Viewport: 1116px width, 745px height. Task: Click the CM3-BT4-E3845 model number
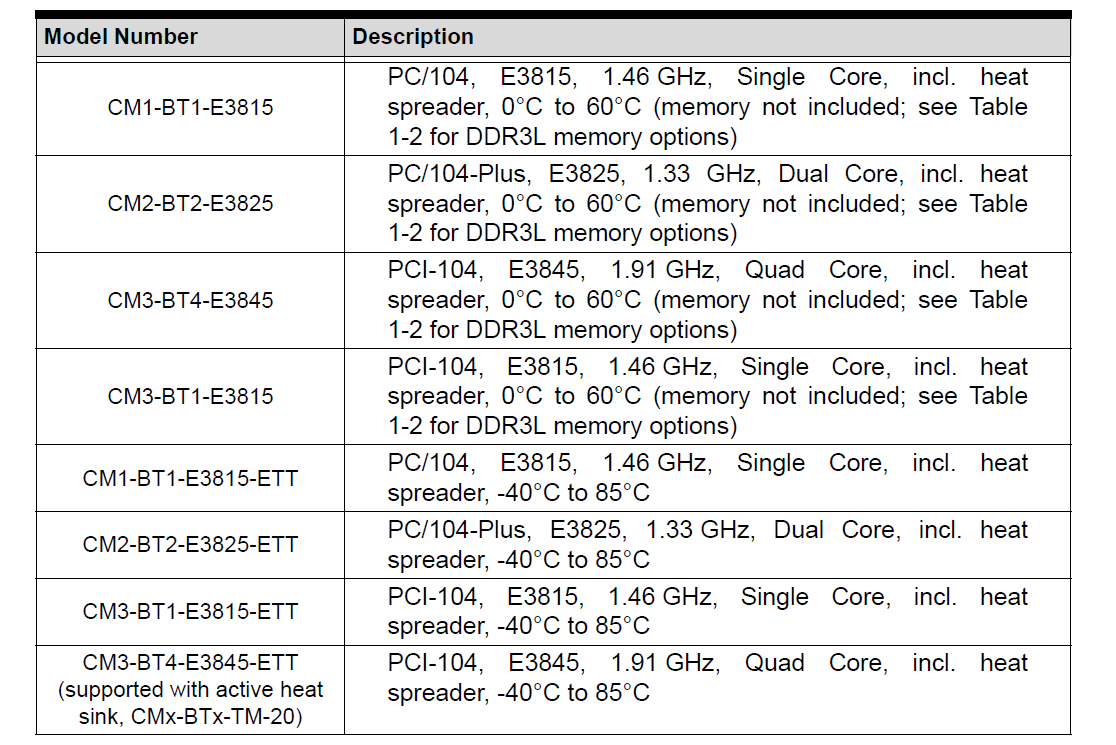pos(190,300)
